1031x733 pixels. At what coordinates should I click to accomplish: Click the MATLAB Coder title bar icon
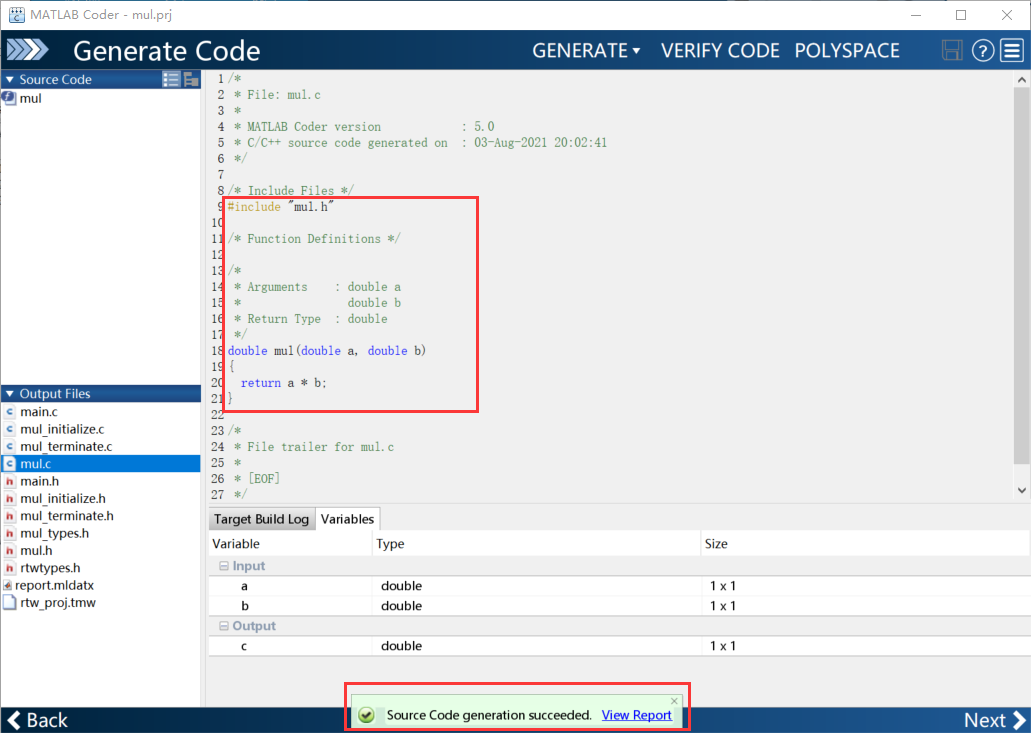[x=16, y=14]
